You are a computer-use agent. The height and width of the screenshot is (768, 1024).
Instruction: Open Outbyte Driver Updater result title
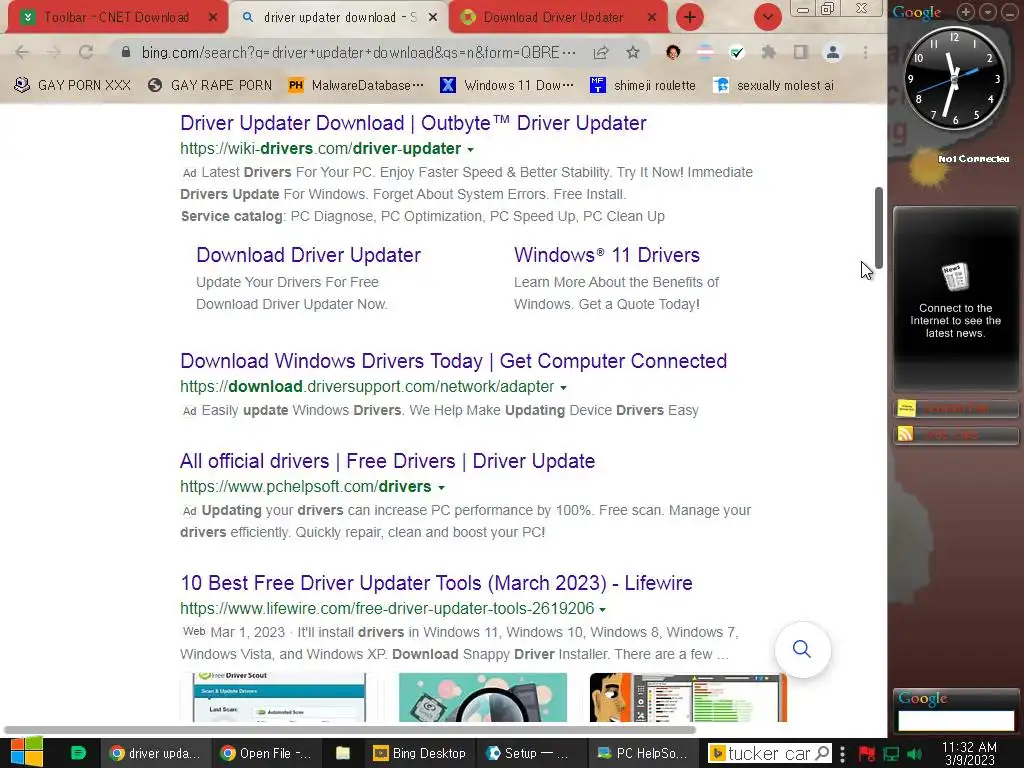point(413,123)
